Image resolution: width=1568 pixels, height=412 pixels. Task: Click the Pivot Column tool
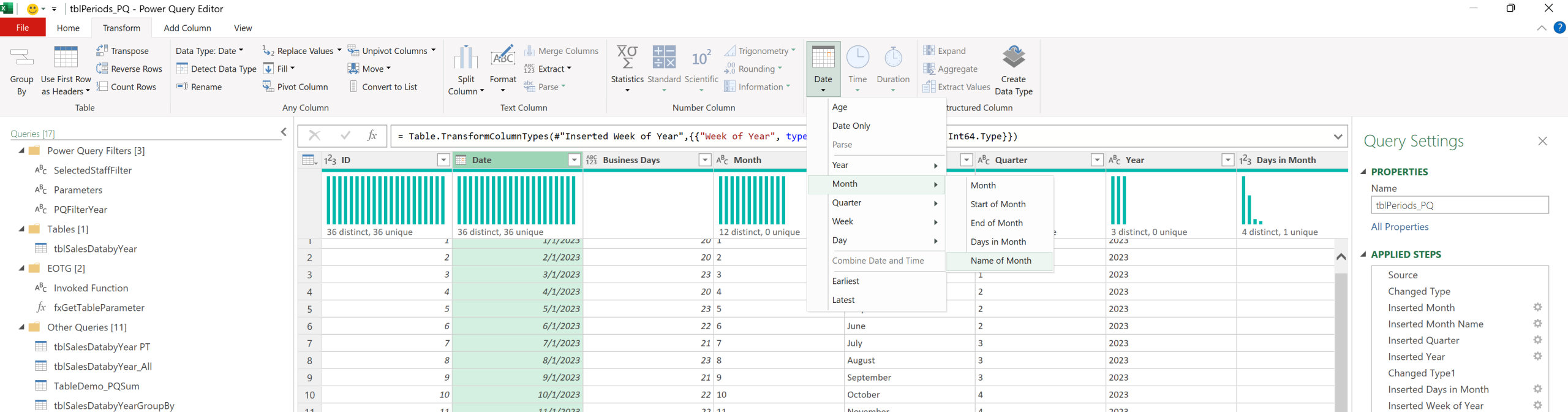[x=295, y=86]
